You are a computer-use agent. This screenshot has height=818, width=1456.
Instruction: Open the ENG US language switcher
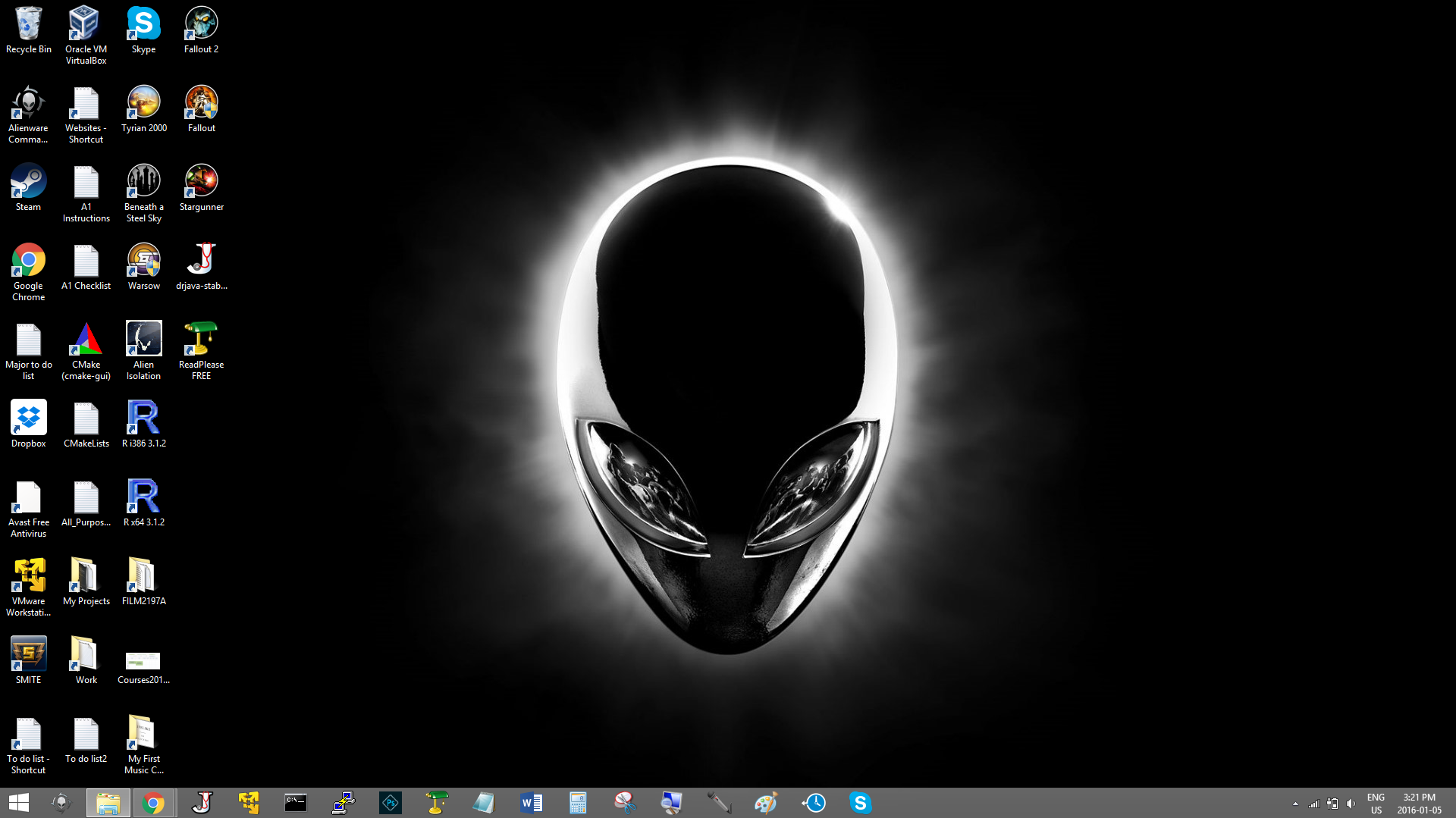coord(1376,804)
